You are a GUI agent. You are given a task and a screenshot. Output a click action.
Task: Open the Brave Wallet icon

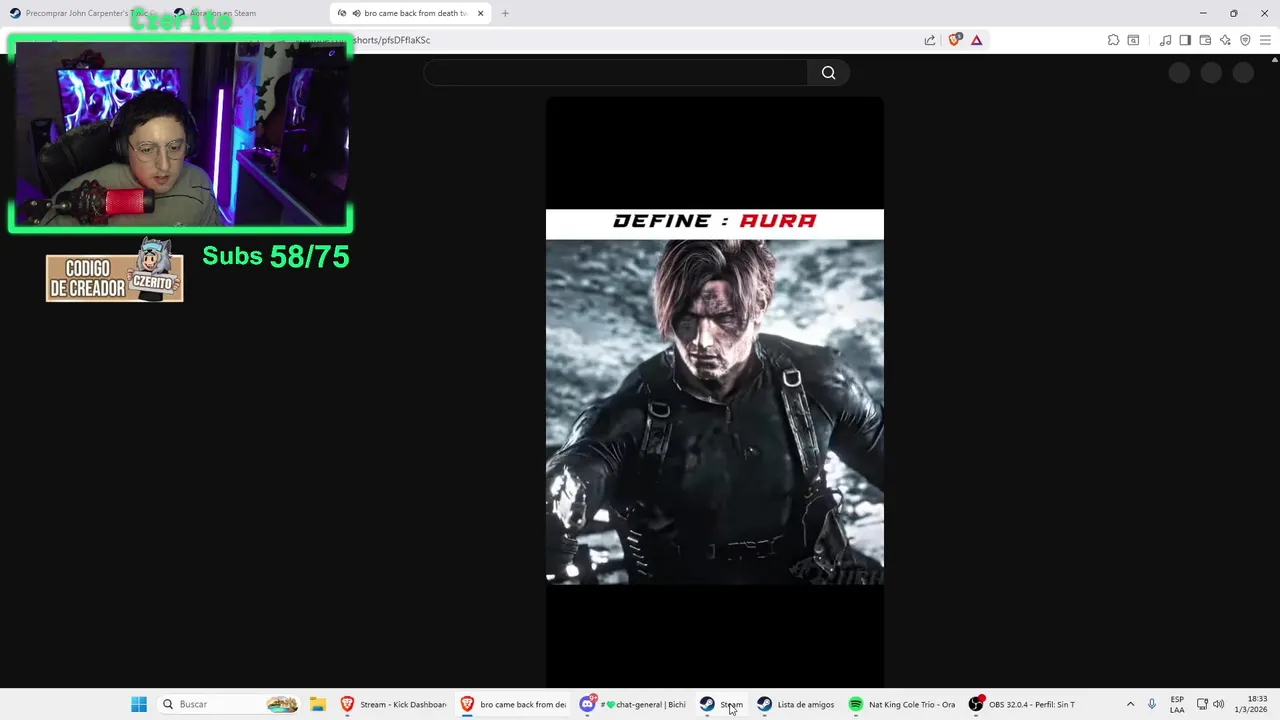click(1205, 40)
